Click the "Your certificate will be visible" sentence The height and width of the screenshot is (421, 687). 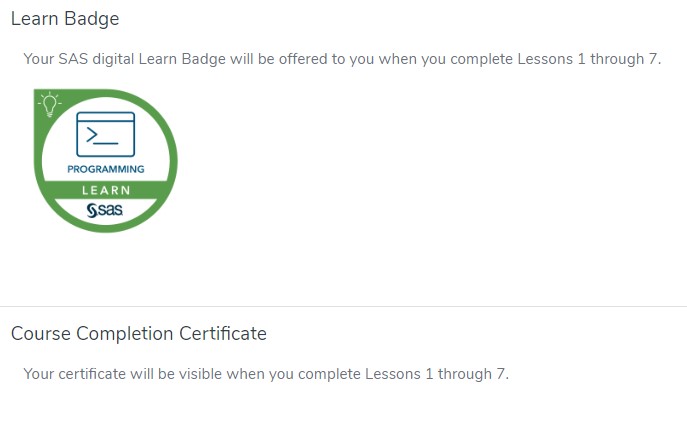point(266,374)
